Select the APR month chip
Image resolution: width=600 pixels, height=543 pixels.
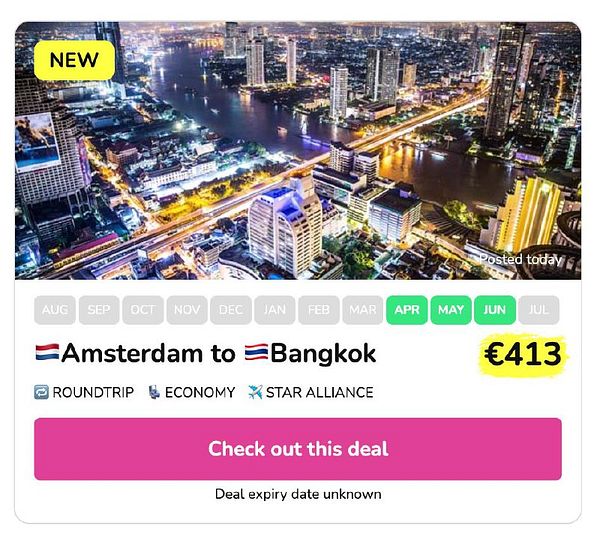point(407,310)
